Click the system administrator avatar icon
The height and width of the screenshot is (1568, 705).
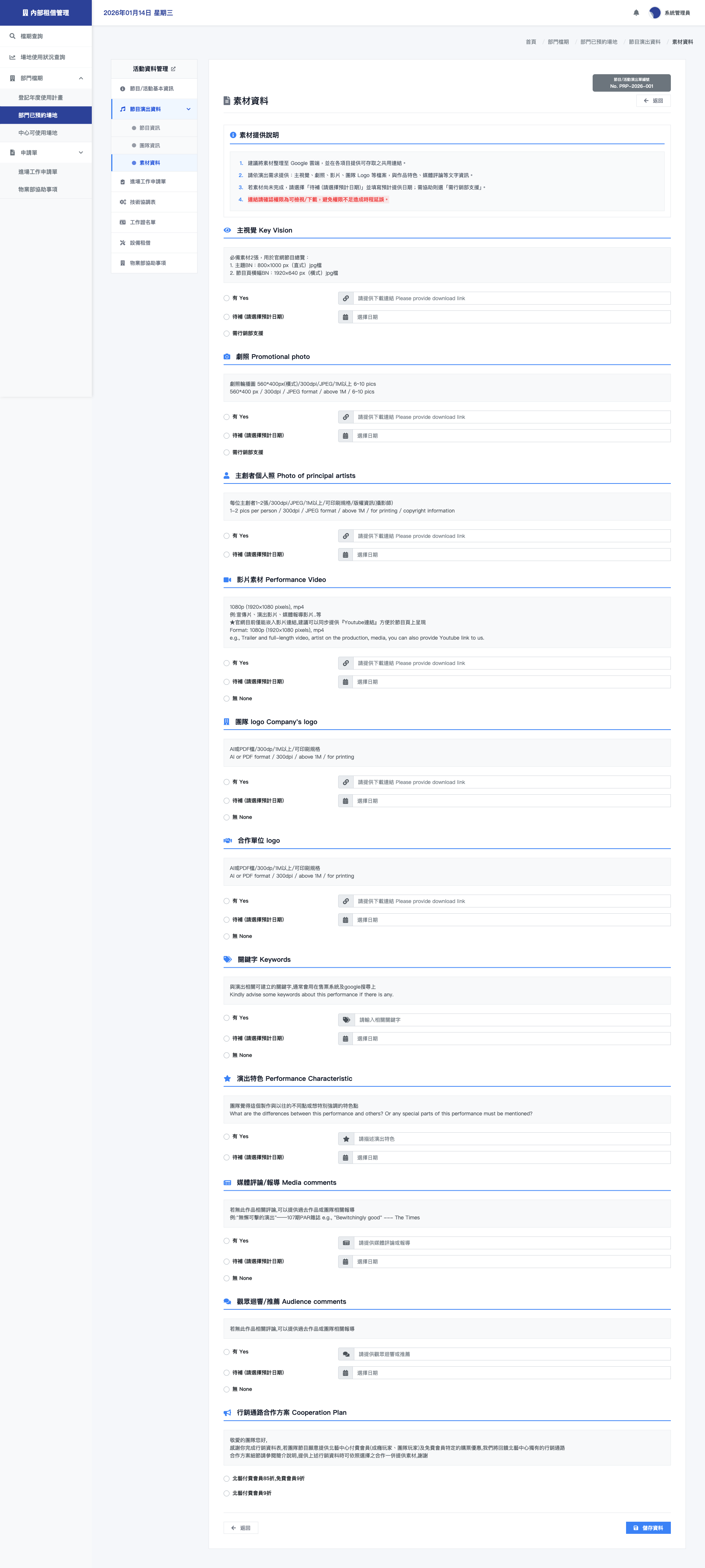[655, 13]
